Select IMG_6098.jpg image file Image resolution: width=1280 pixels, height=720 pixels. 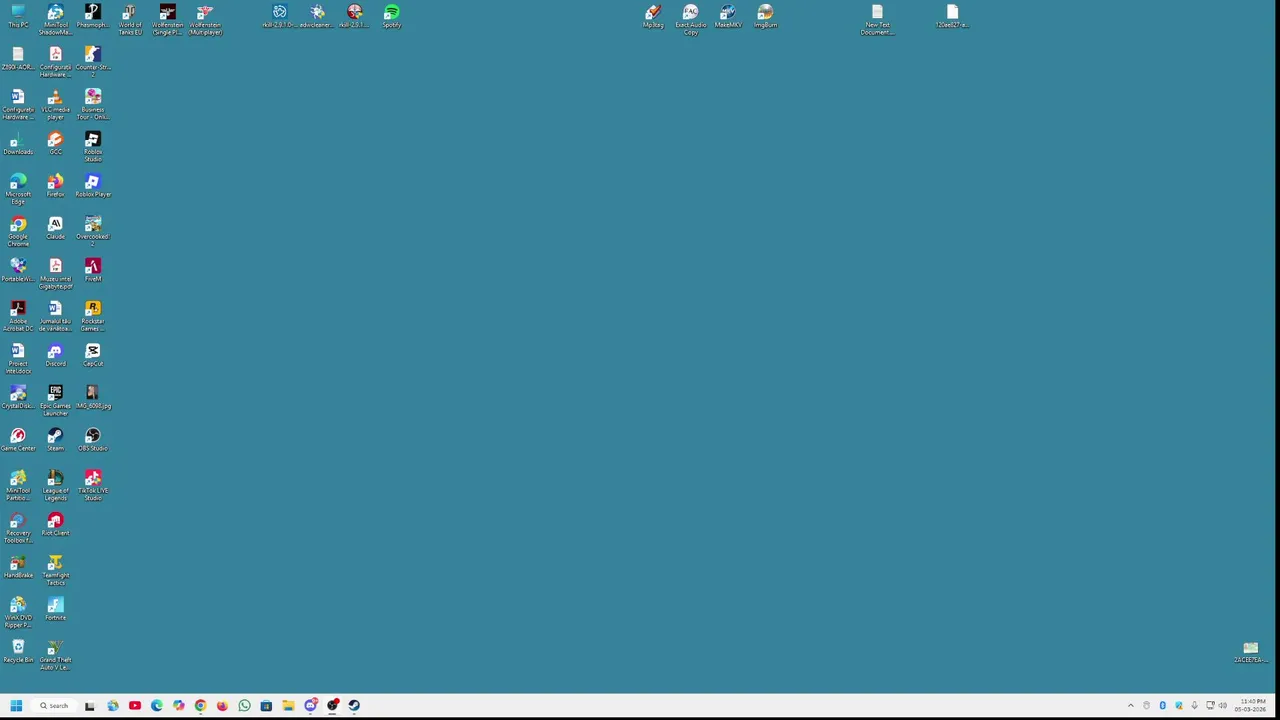(93, 397)
